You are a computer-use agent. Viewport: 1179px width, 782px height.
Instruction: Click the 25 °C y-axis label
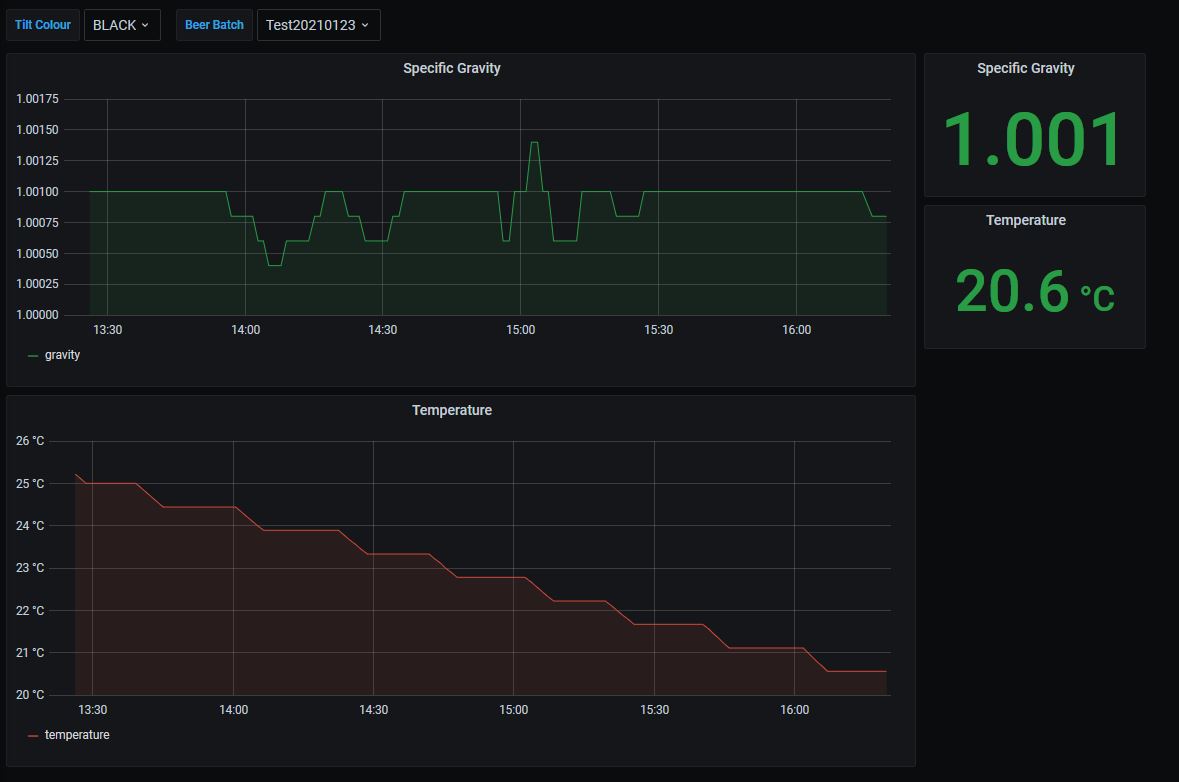click(30, 483)
